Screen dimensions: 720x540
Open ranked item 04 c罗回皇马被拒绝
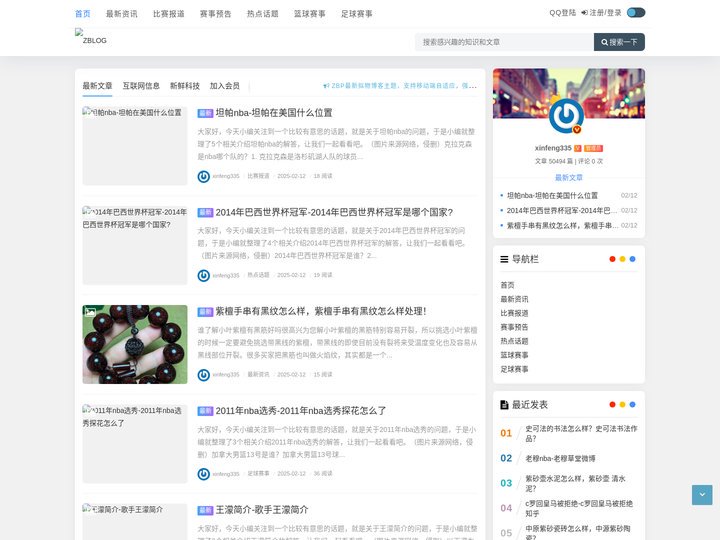579,508
